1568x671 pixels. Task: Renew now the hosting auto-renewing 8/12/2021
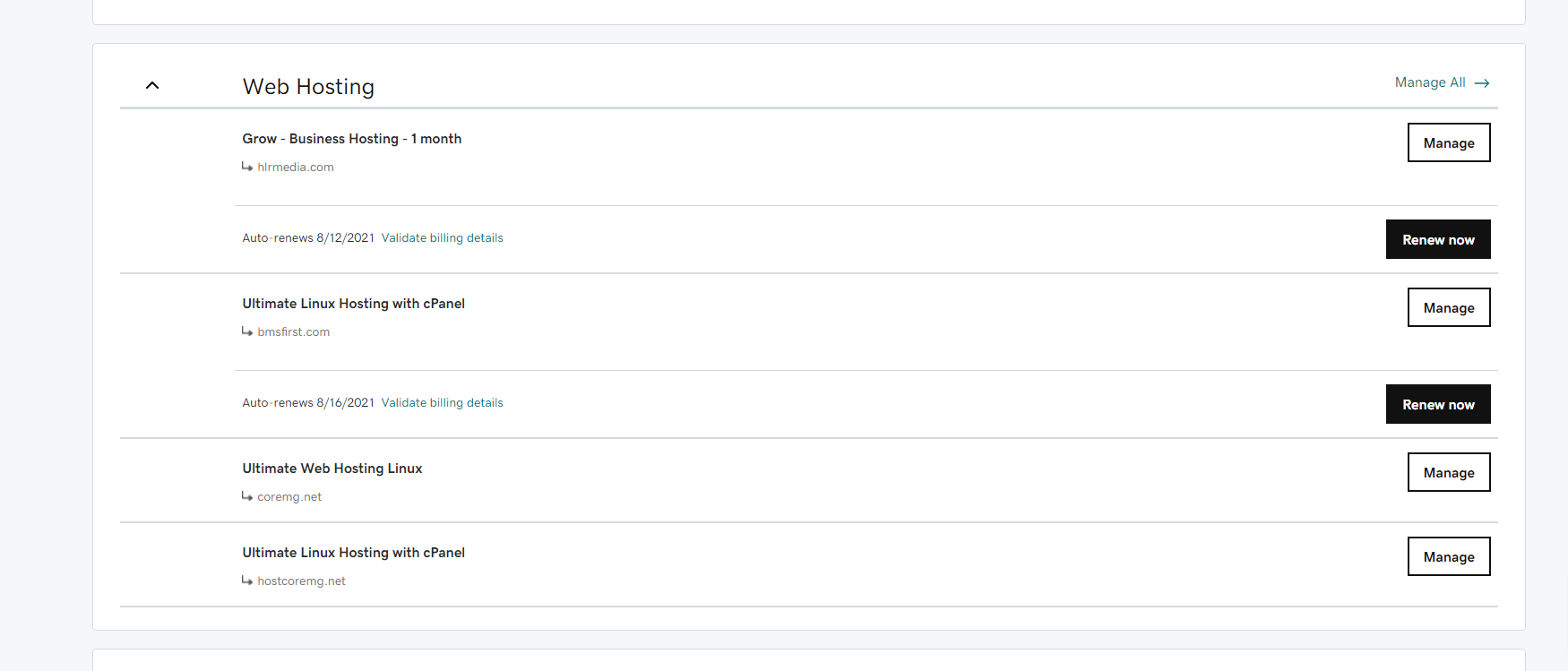point(1437,239)
